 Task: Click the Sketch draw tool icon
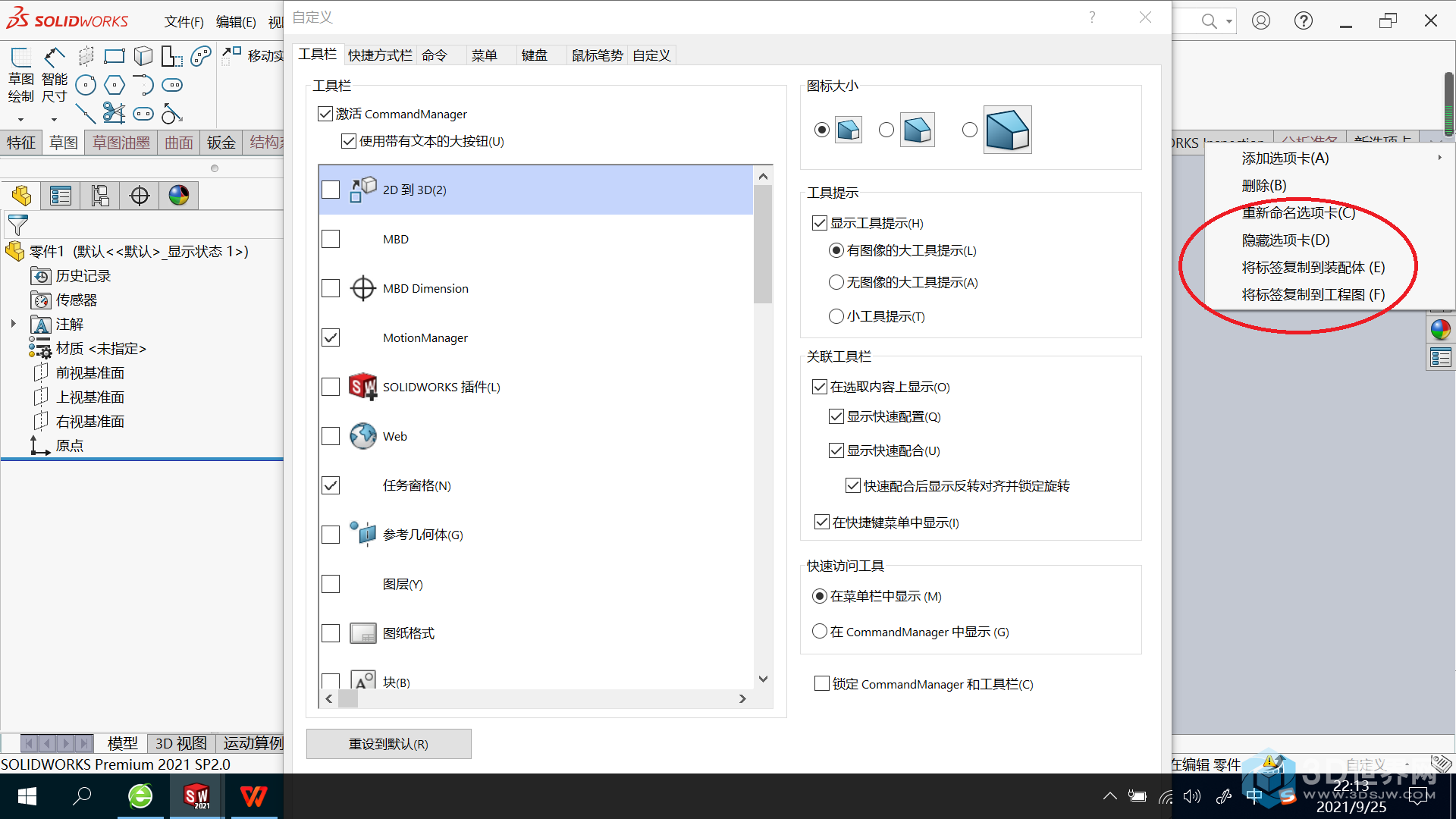pyautogui.click(x=20, y=57)
